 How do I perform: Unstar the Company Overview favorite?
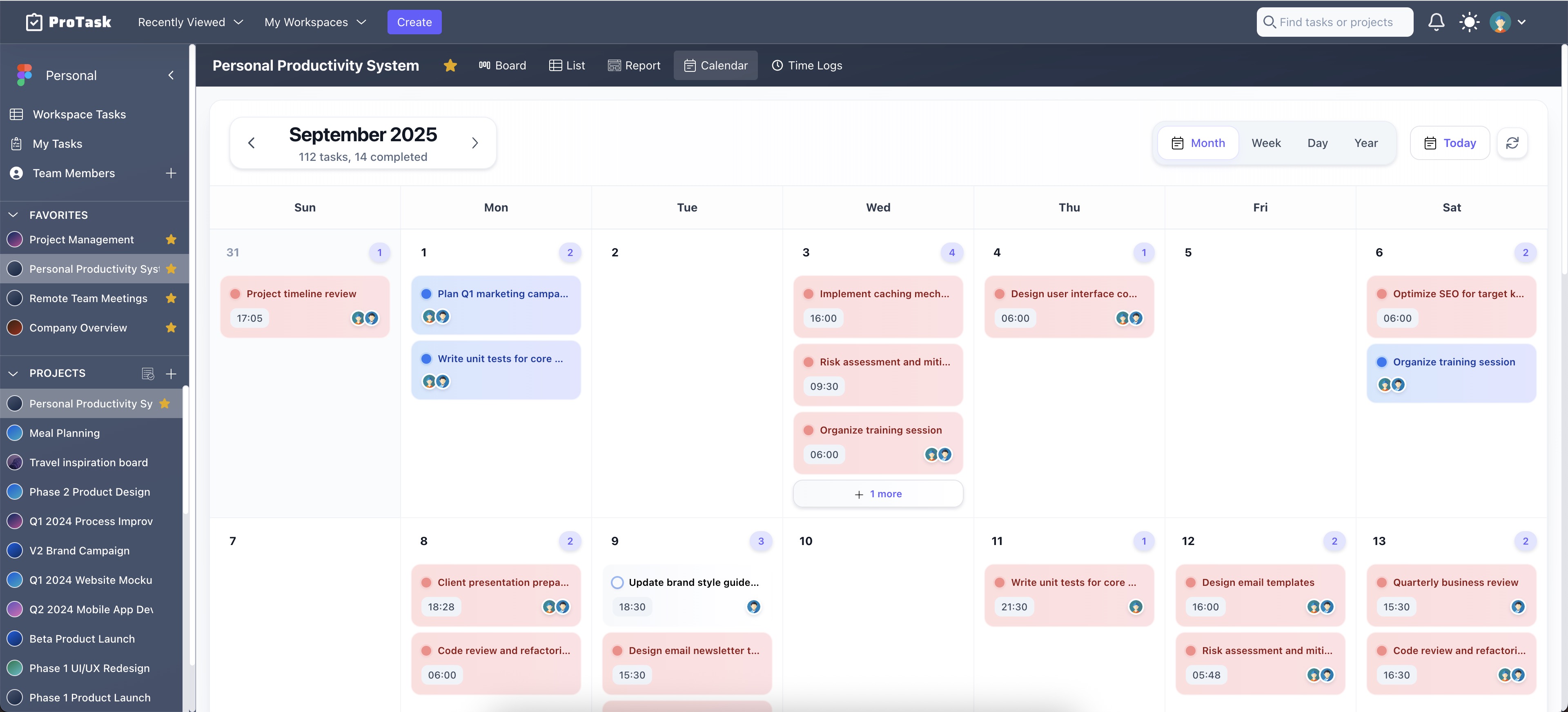171,327
